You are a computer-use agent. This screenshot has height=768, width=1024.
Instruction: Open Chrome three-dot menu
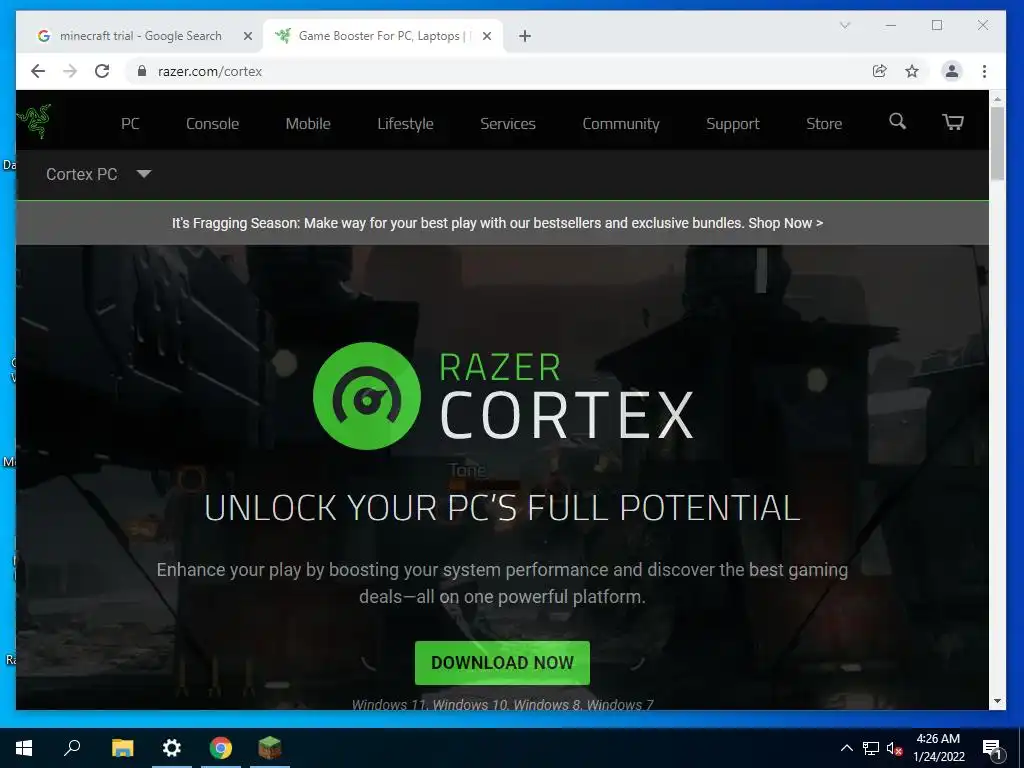coord(984,71)
